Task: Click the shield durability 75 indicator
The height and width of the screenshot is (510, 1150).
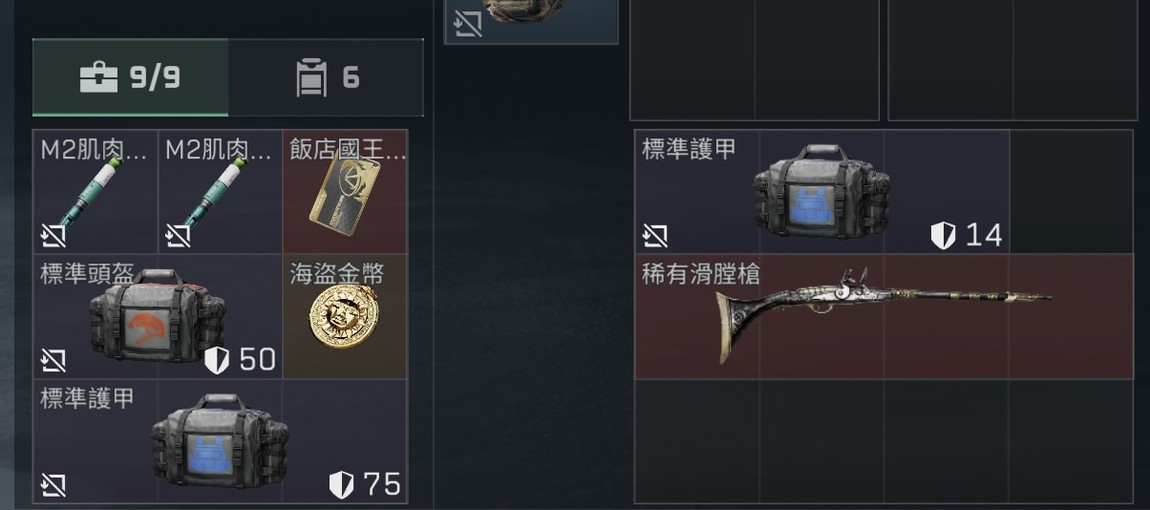Action: pos(365,484)
